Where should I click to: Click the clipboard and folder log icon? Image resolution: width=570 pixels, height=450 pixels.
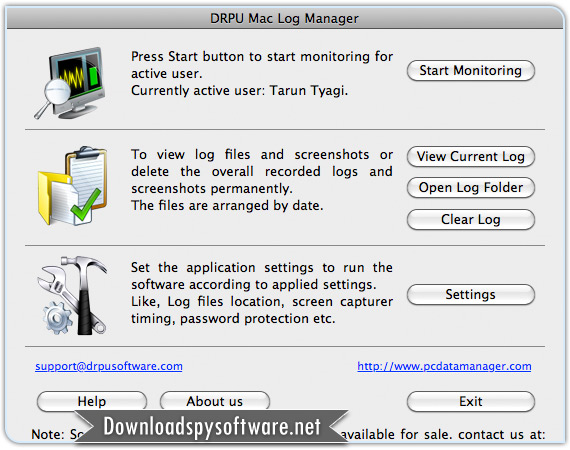coord(72,186)
